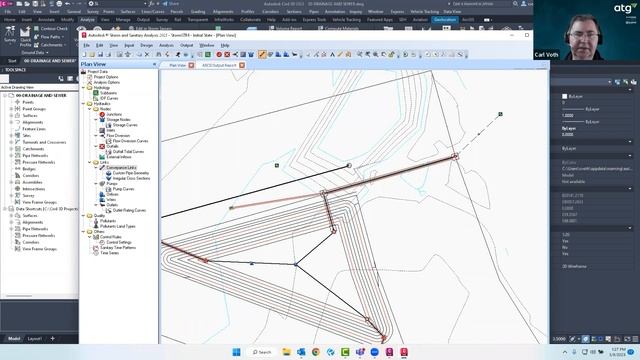This screenshot has width=640, height=360.
Task: Select Time Series in project tree
Action: [109, 253]
